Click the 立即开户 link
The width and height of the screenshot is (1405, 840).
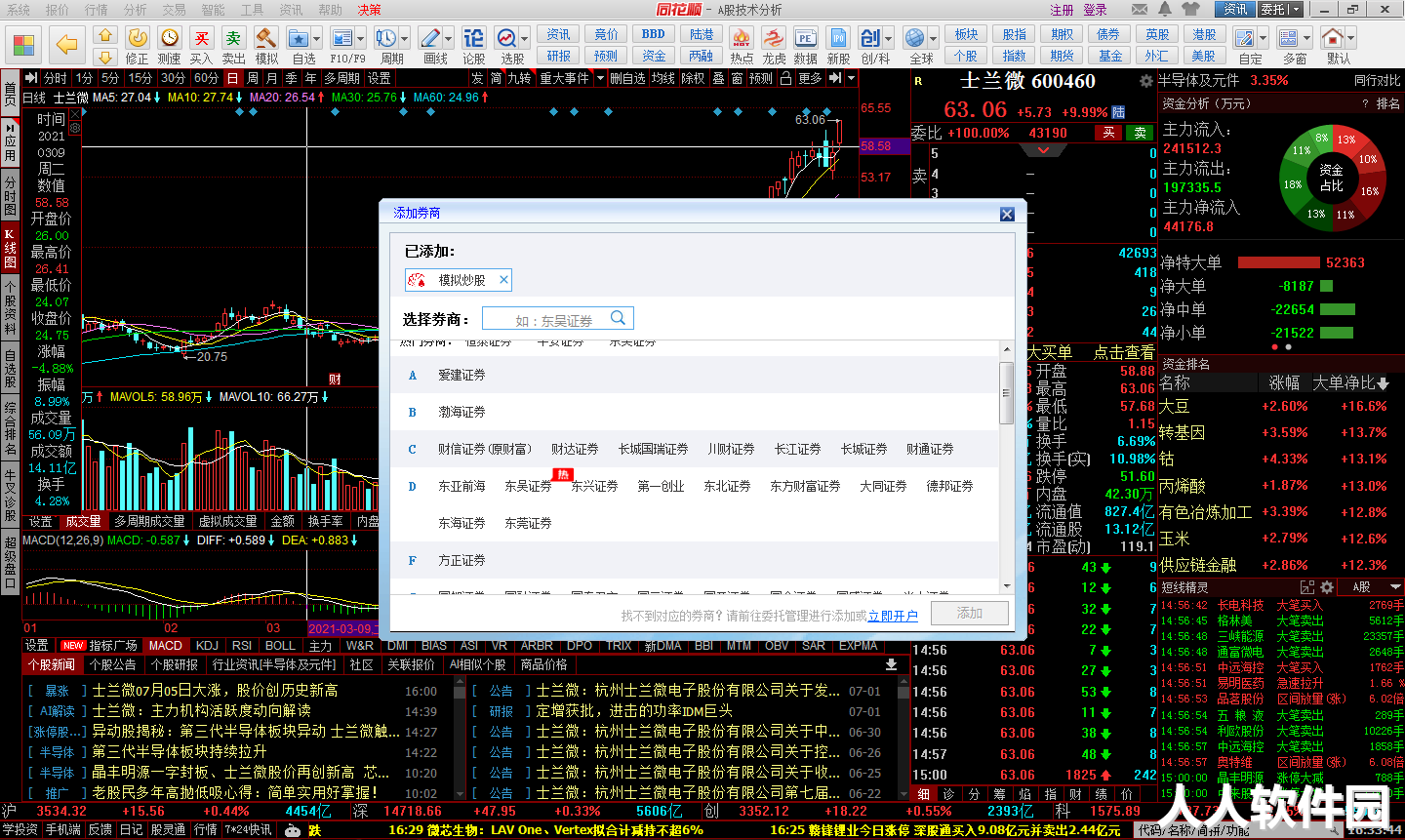pos(893,616)
